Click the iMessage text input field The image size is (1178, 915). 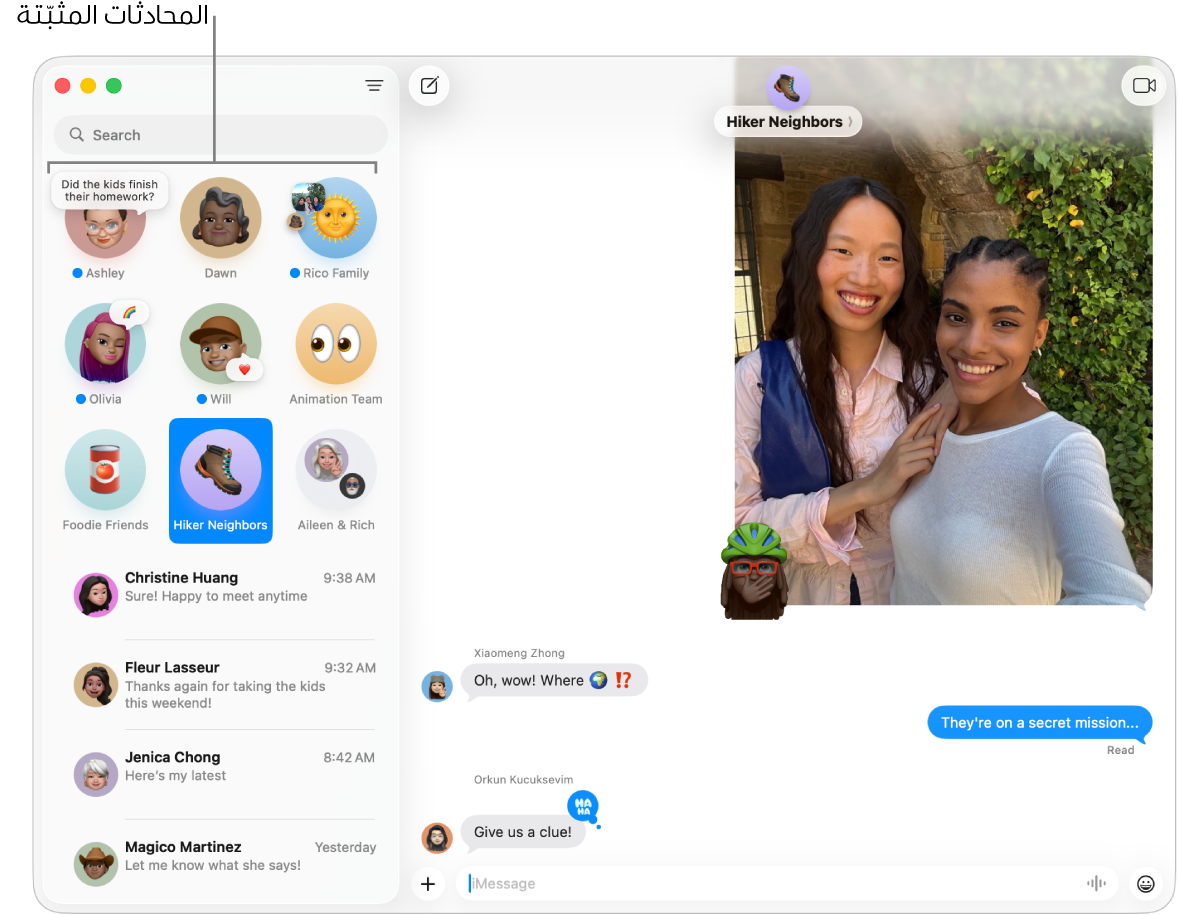point(770,883)
